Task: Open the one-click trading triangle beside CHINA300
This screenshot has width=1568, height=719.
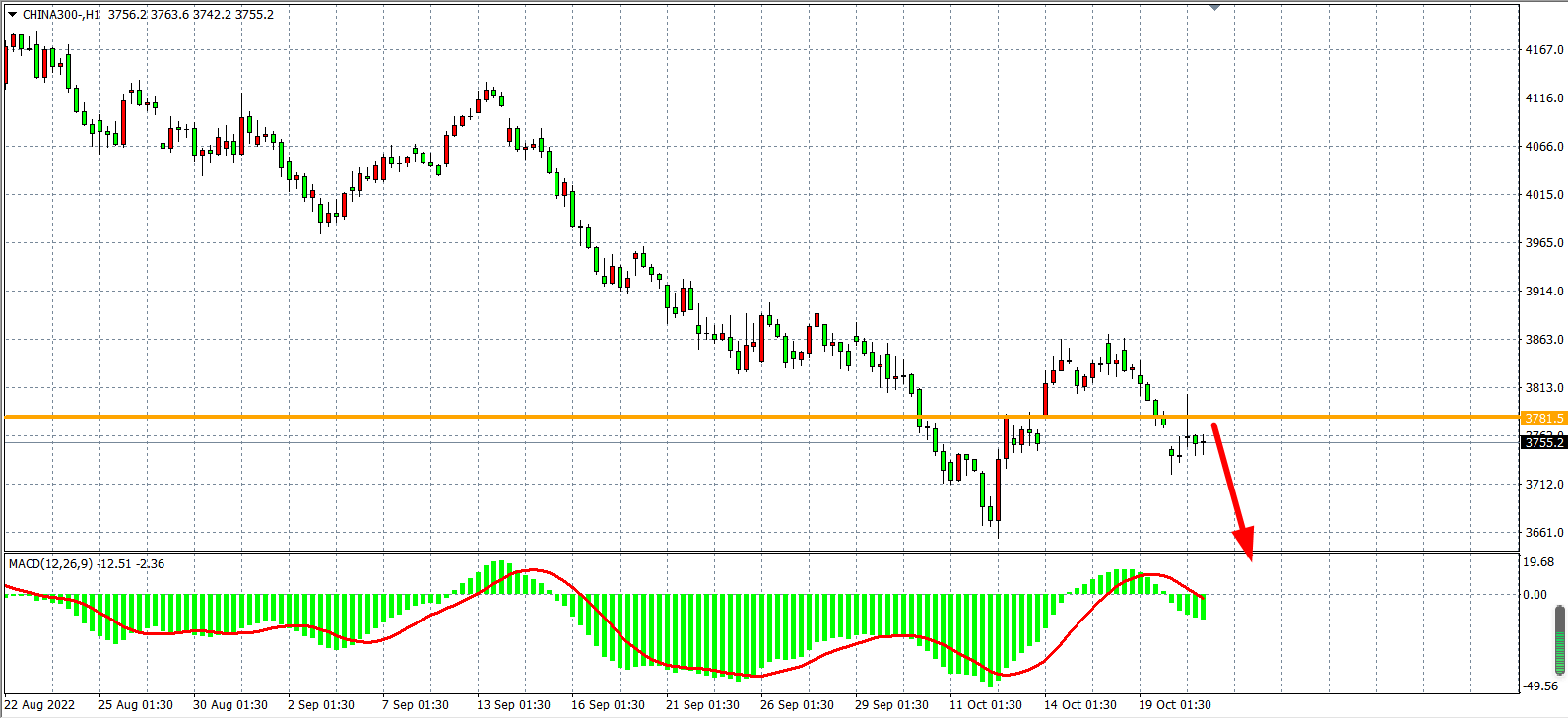Action: point(12,15)
